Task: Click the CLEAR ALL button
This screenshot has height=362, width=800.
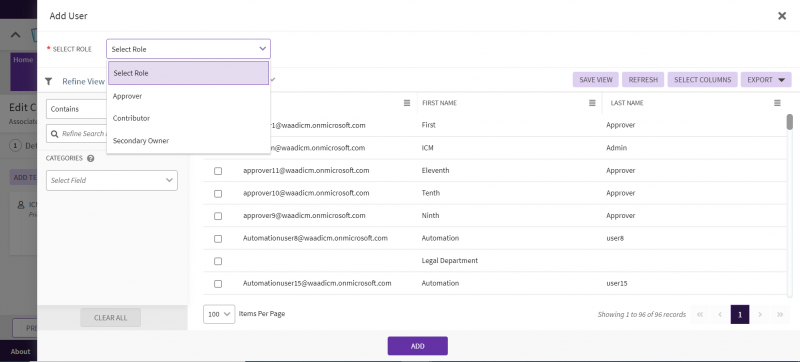Action: (110, 318)
